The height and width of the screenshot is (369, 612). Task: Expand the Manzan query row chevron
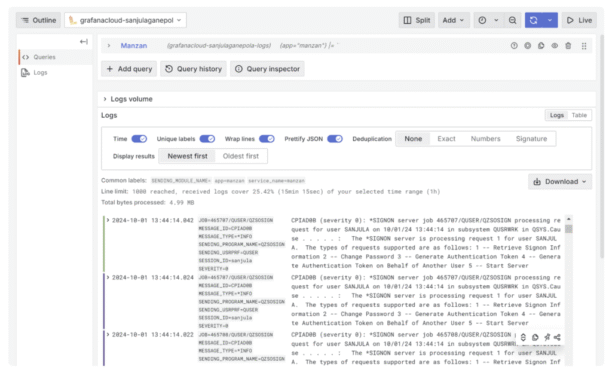coord(109,46)
